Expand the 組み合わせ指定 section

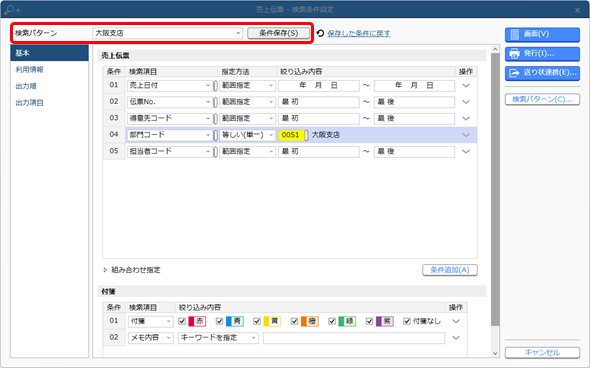coord(132,270)
